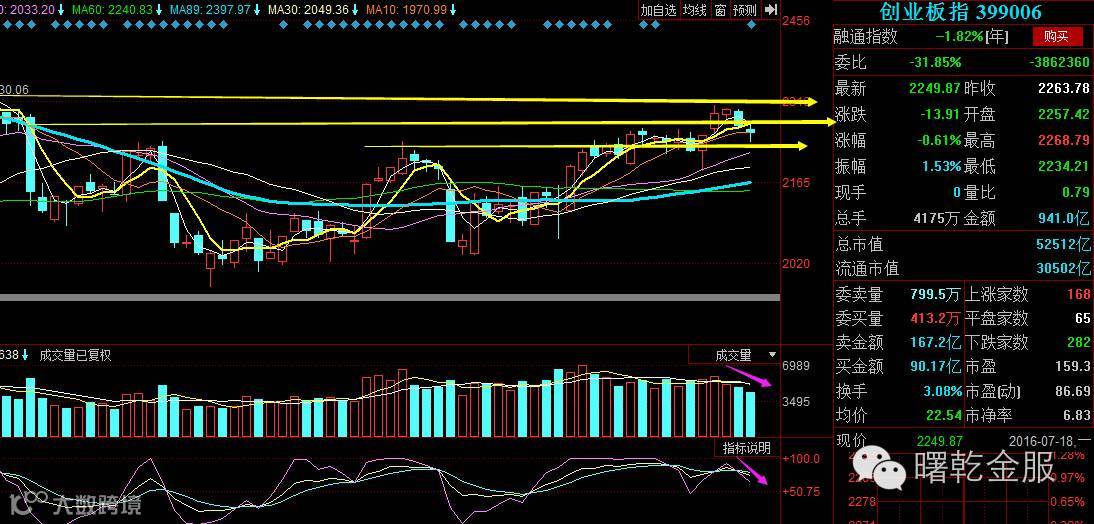Viewport: 1094px width, 524px height.
Task: Click the -3862360 委差 value
Action: (x=1059, y=62)
